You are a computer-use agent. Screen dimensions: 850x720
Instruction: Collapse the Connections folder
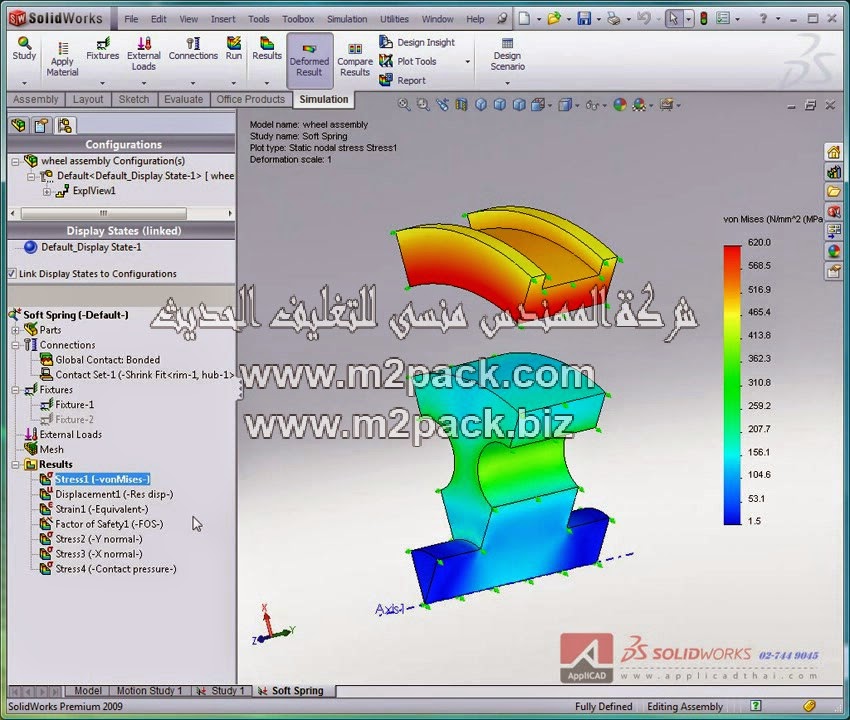(15, 345)
